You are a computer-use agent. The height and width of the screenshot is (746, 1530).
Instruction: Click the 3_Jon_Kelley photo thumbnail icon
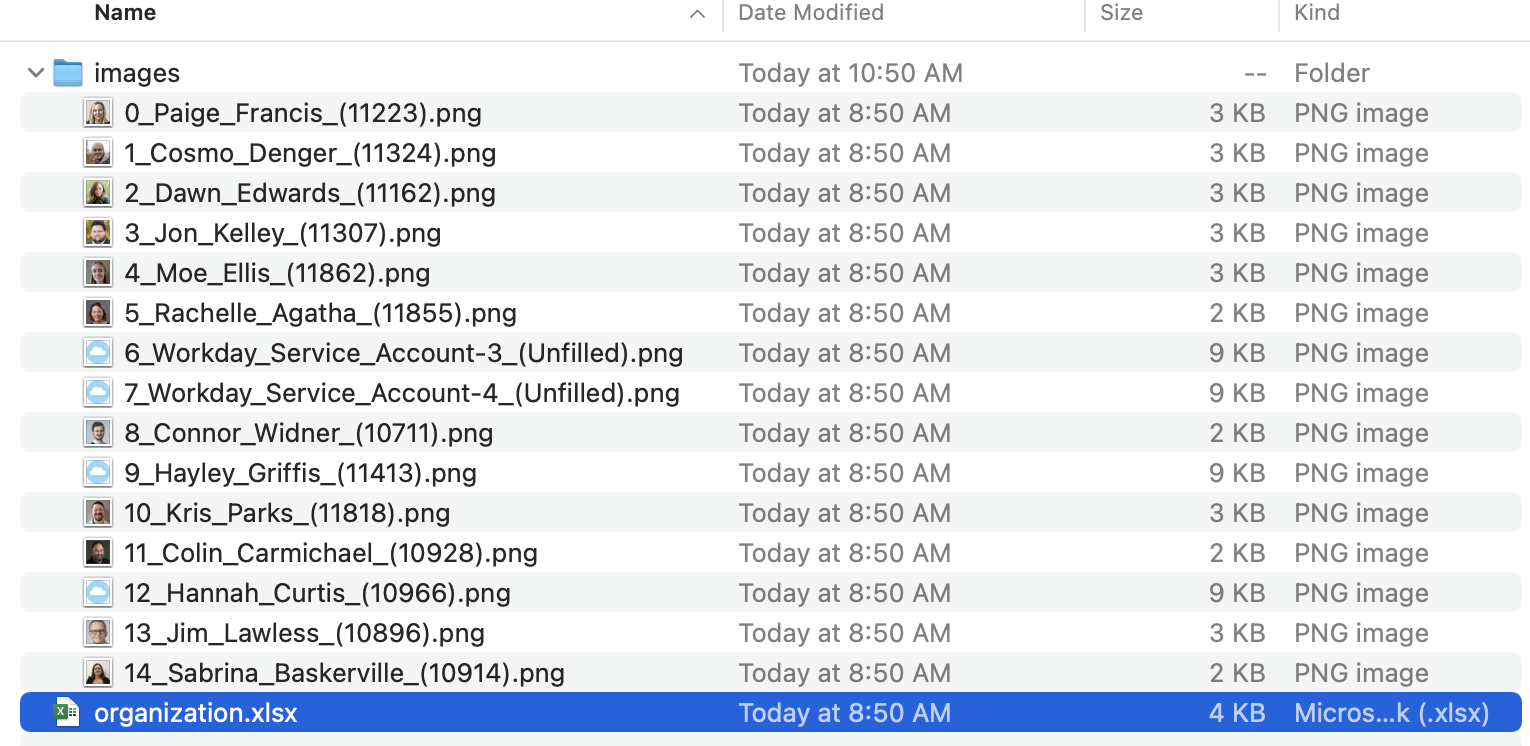[97, 233]
